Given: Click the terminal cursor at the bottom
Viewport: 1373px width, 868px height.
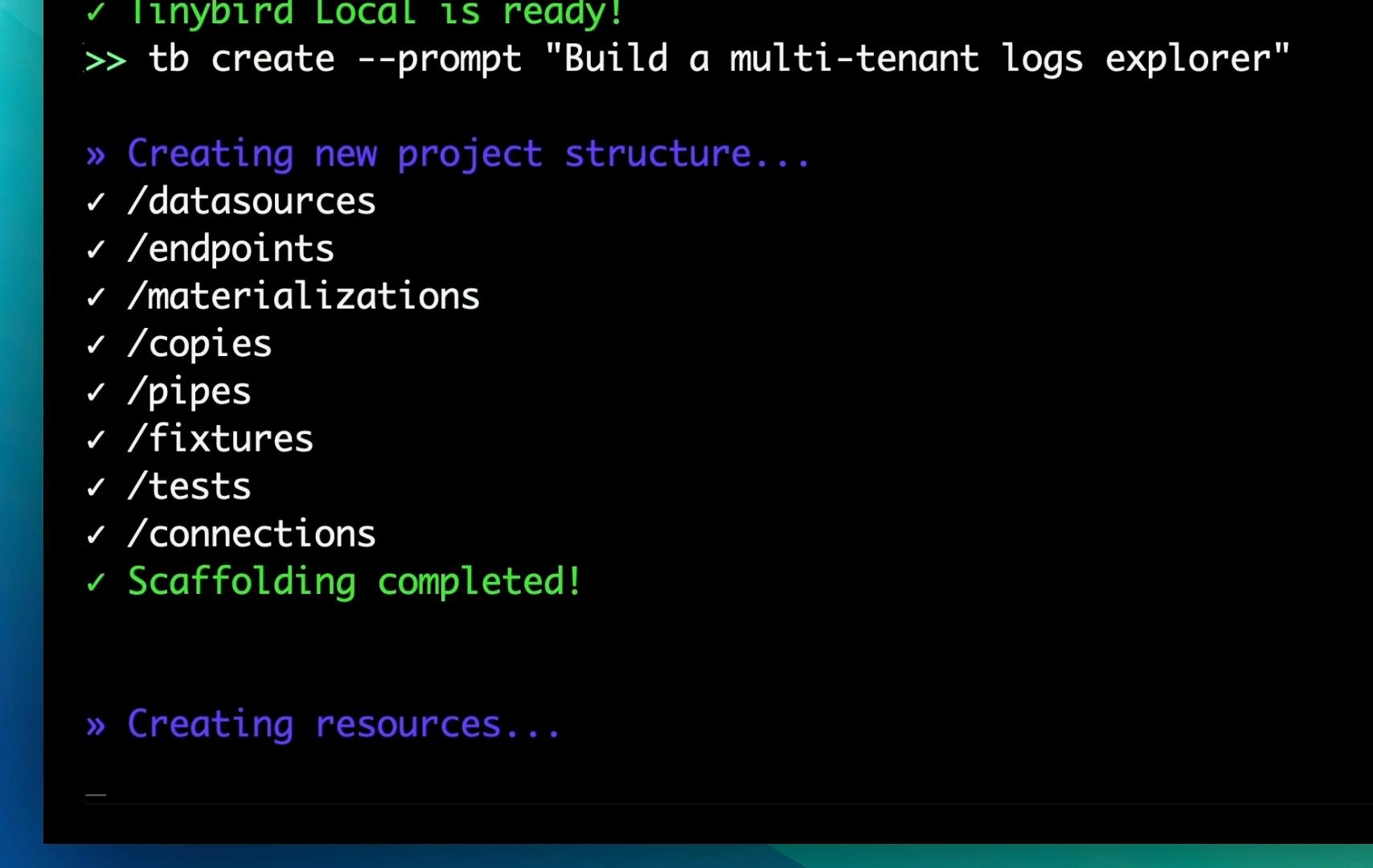Looking at the screenshot, I should (96, 795).
